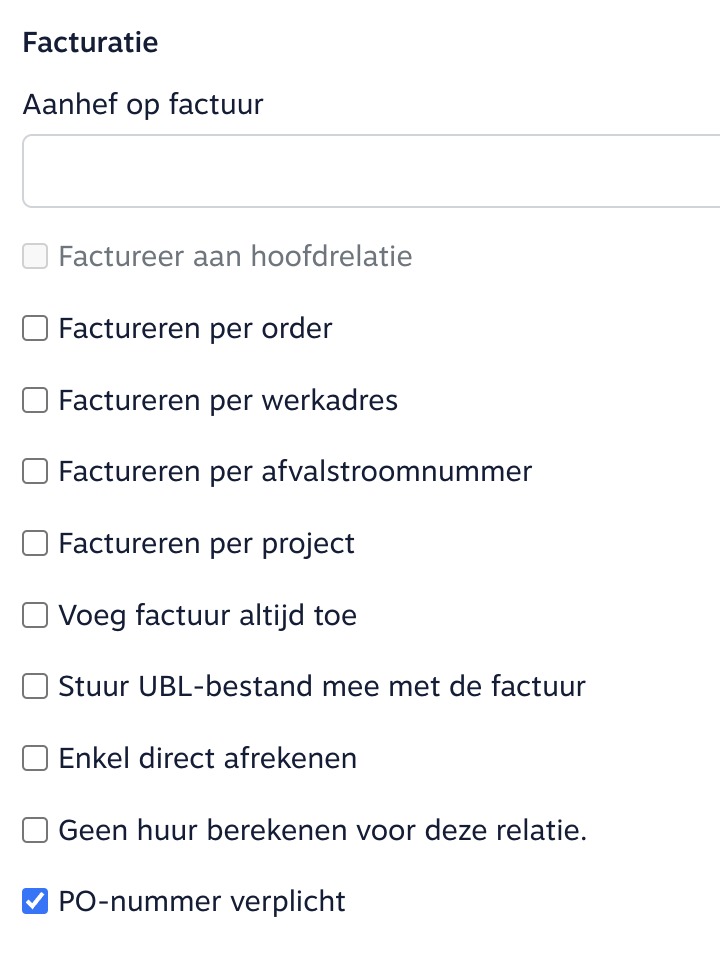720x970 pixels.
Task: Click the 'Voeg factuur altijd toe' label text
Action: click(207, 615)
